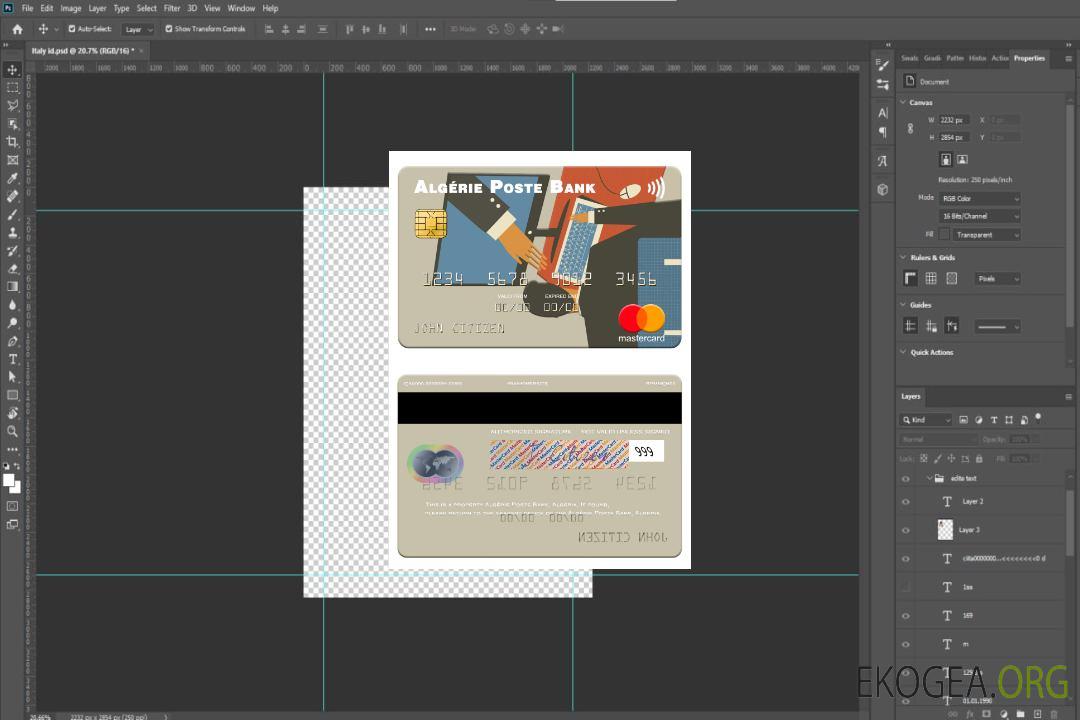Click the Home icon in options bar

coord(17,29)
